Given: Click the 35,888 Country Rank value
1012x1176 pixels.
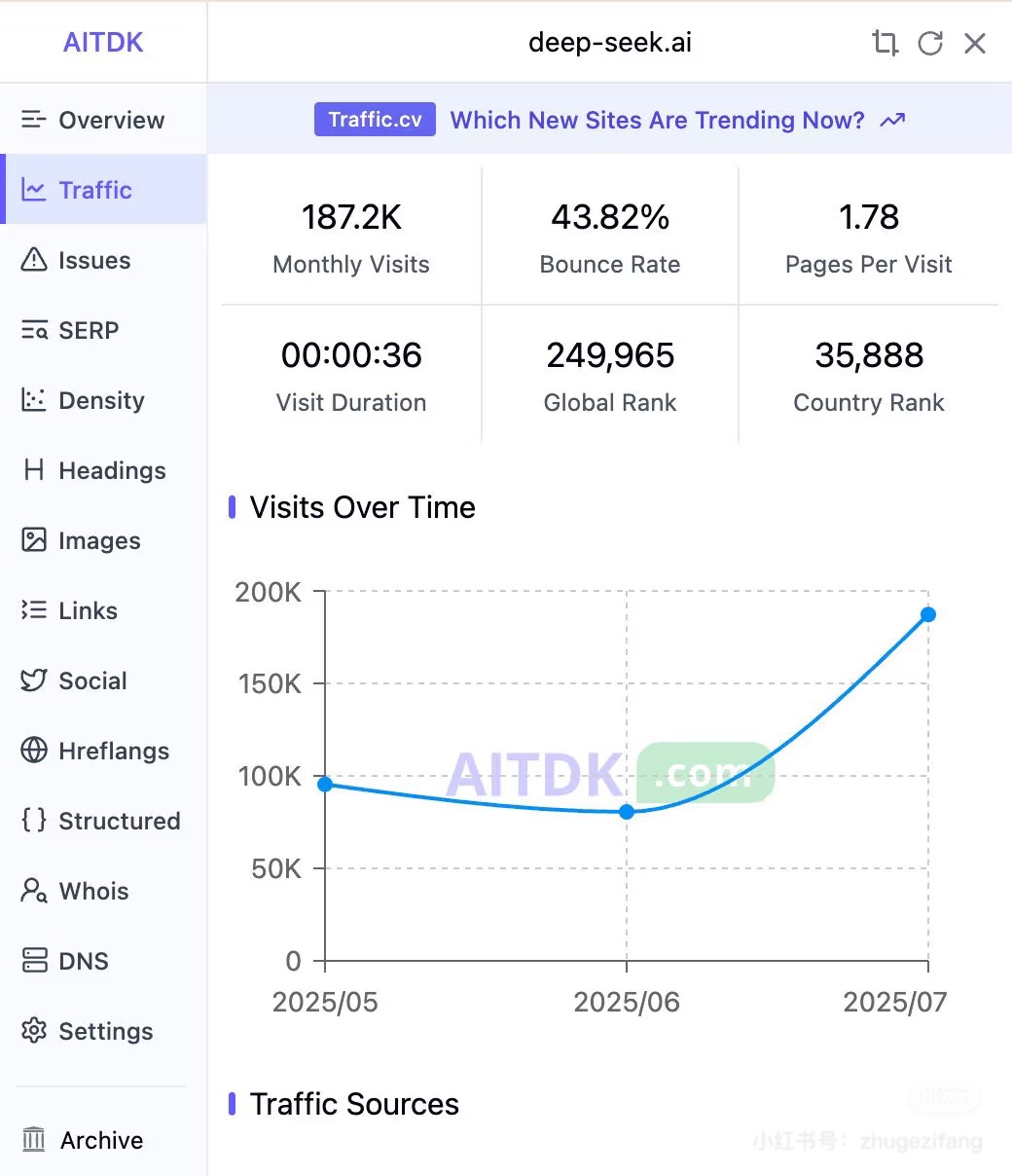Looking at the screenshot, I should coord(869,355).
